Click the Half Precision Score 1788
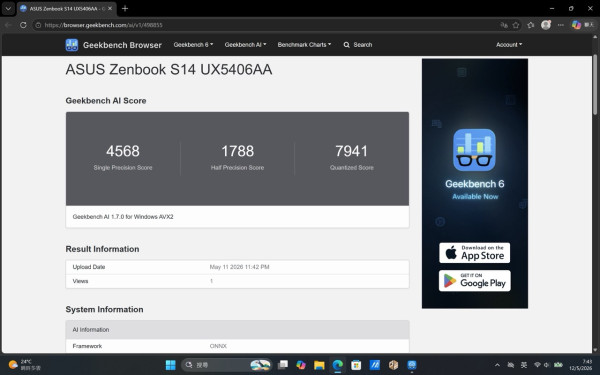The height and width of the screenshot is (375, 600). pyautogui.click(x=238, y=151)
